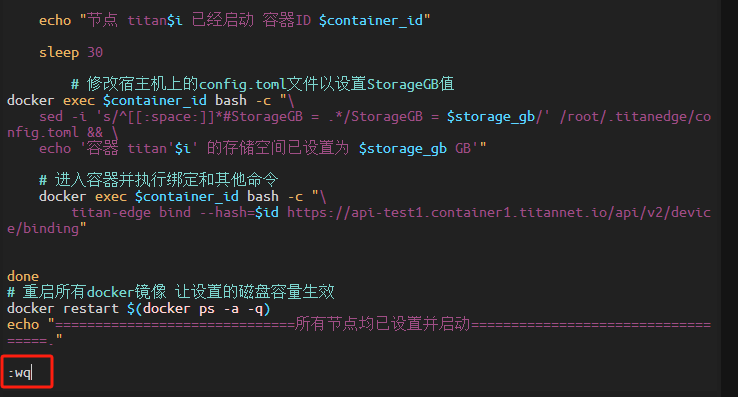Click the $container_id variable in first echo line
Viewport: 738px width, 397px height.
click(370, 20)
